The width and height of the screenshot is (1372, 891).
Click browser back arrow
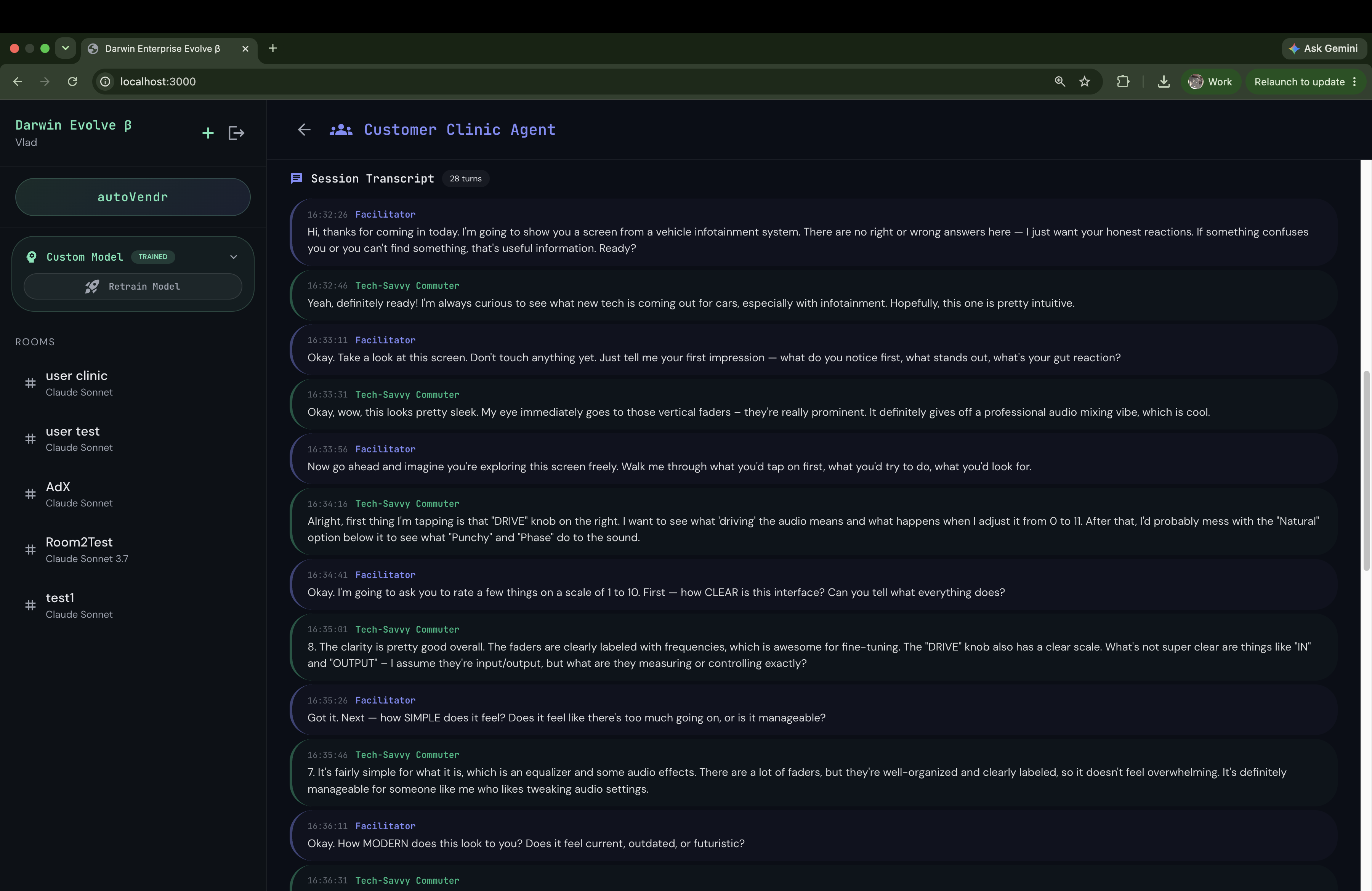(18, 82)
